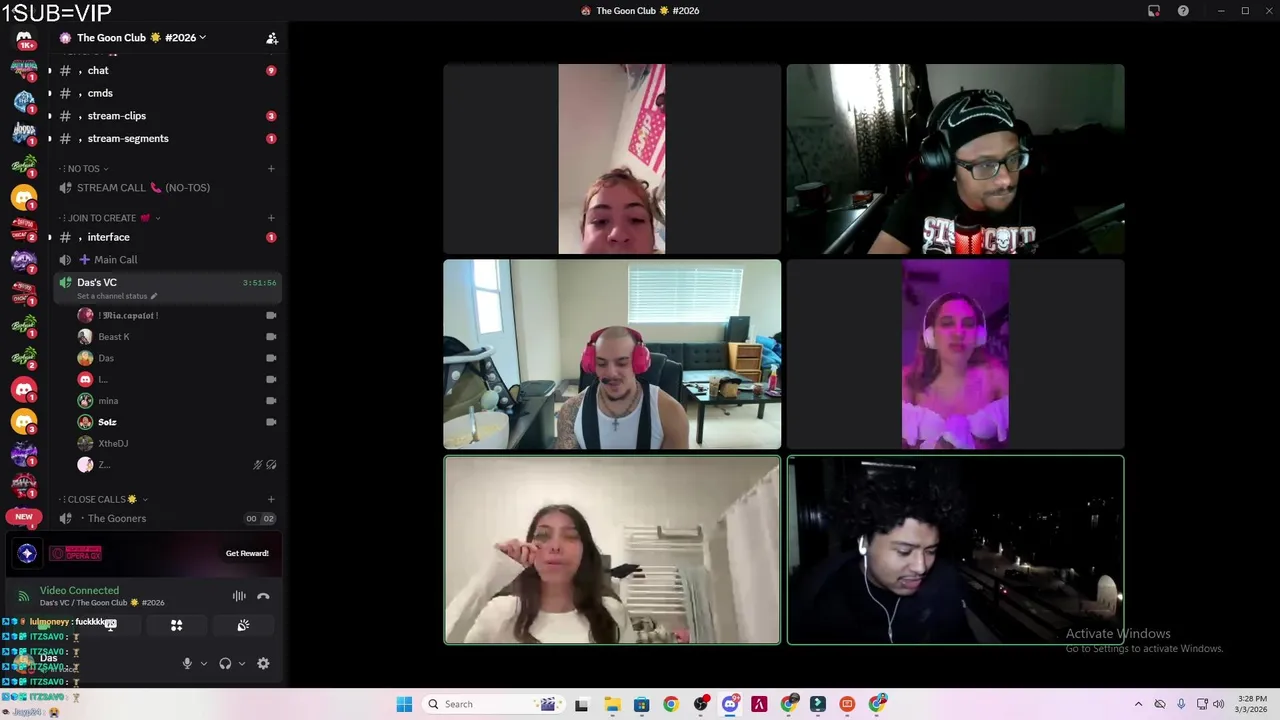Open Microsoft Store from taskbar
The height and width of the screenshot is (720, 1280).
click(x=641, y=704)
